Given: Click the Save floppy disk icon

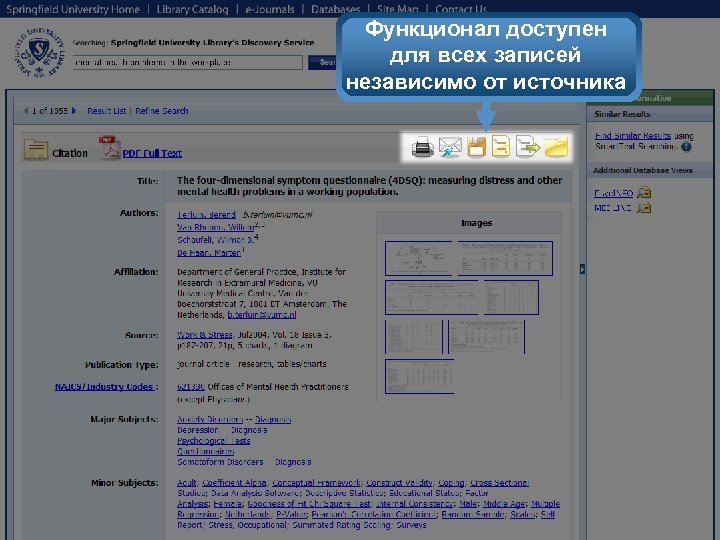Looking at the screenshot, I should click(477, 147).
